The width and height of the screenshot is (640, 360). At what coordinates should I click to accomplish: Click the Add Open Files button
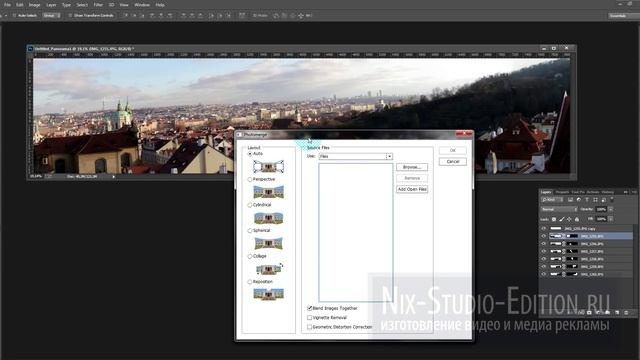(412, 189)
